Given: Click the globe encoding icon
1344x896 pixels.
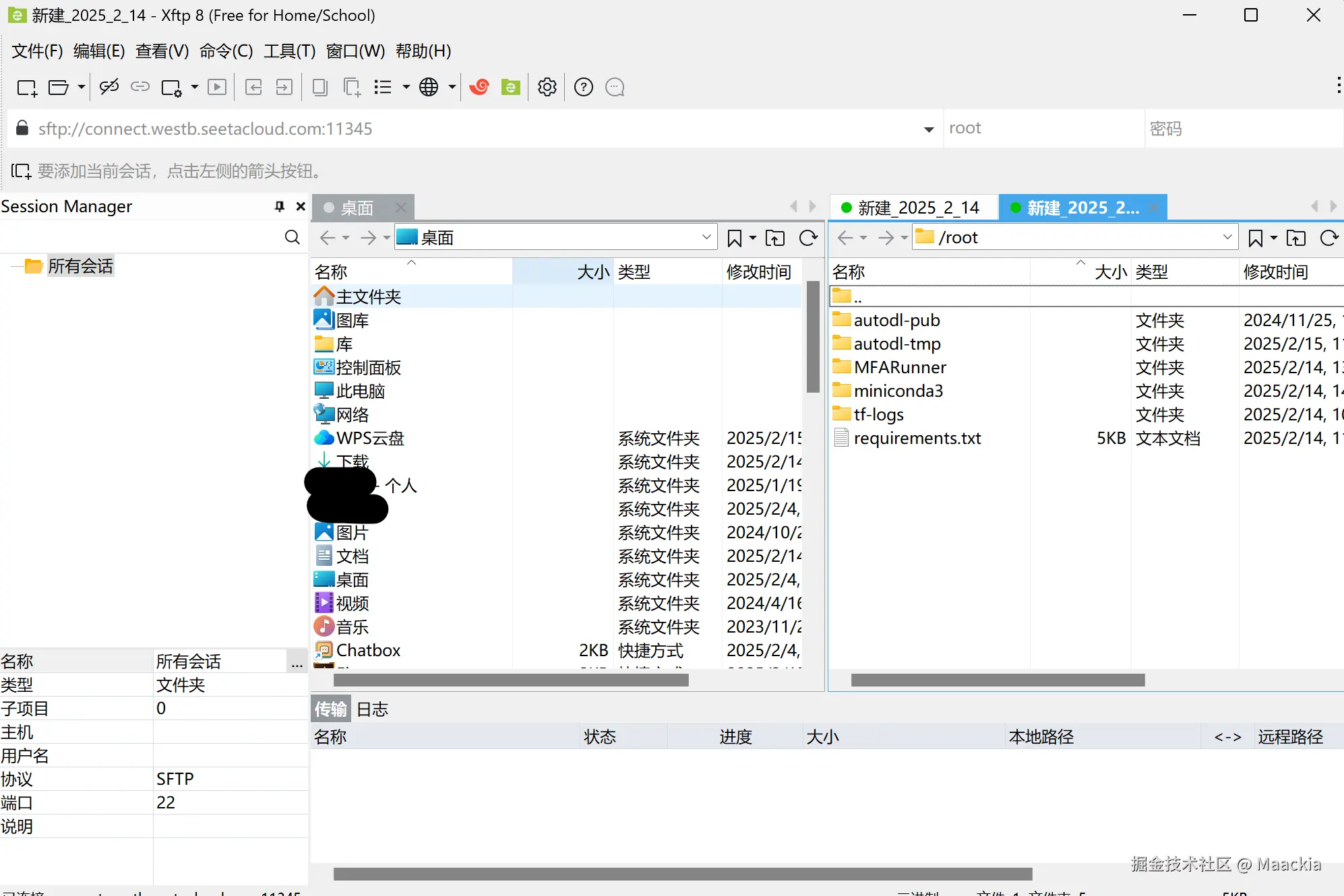Looking at the screenshot, I should [429, 87].
